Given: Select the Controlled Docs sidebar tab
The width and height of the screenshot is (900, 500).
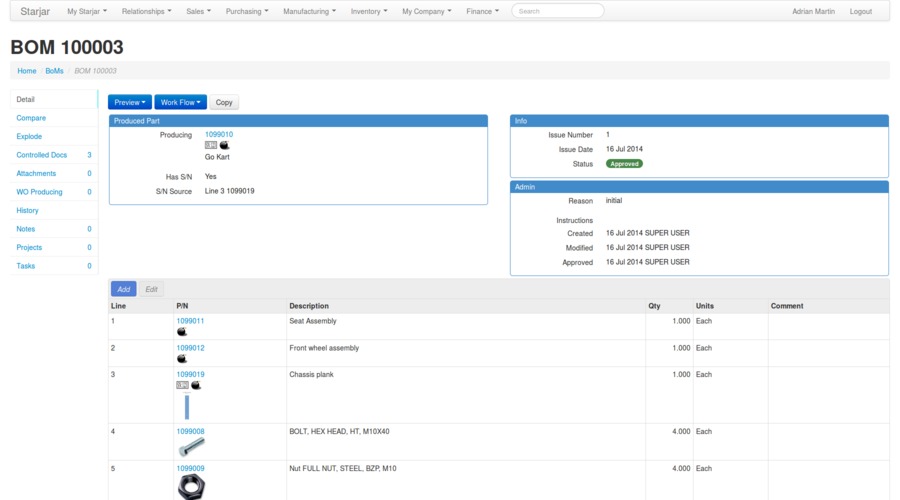Looking at the screenshot, I should [x=42, y=155].
